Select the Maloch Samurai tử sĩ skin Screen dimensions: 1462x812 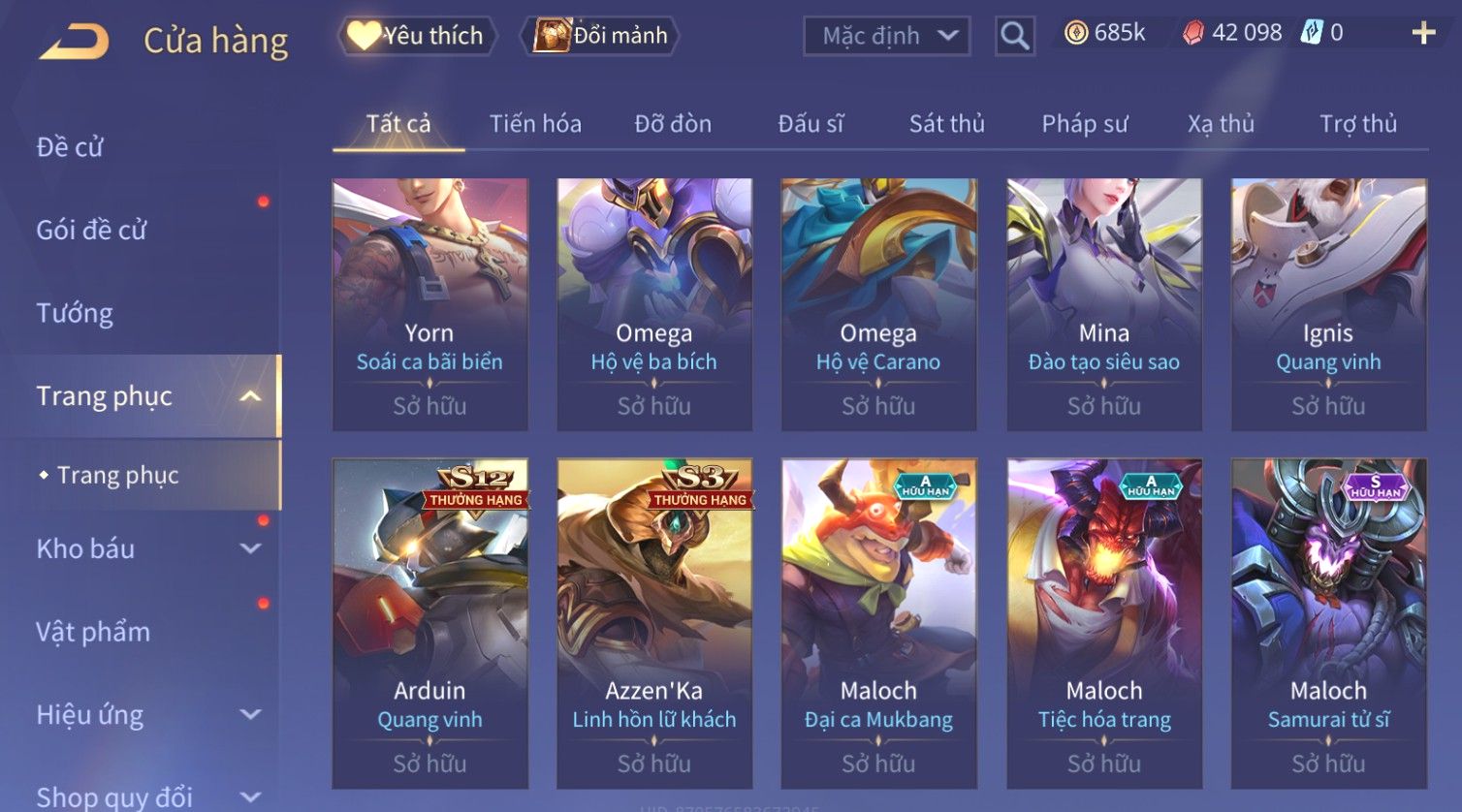coord(1328,623)
